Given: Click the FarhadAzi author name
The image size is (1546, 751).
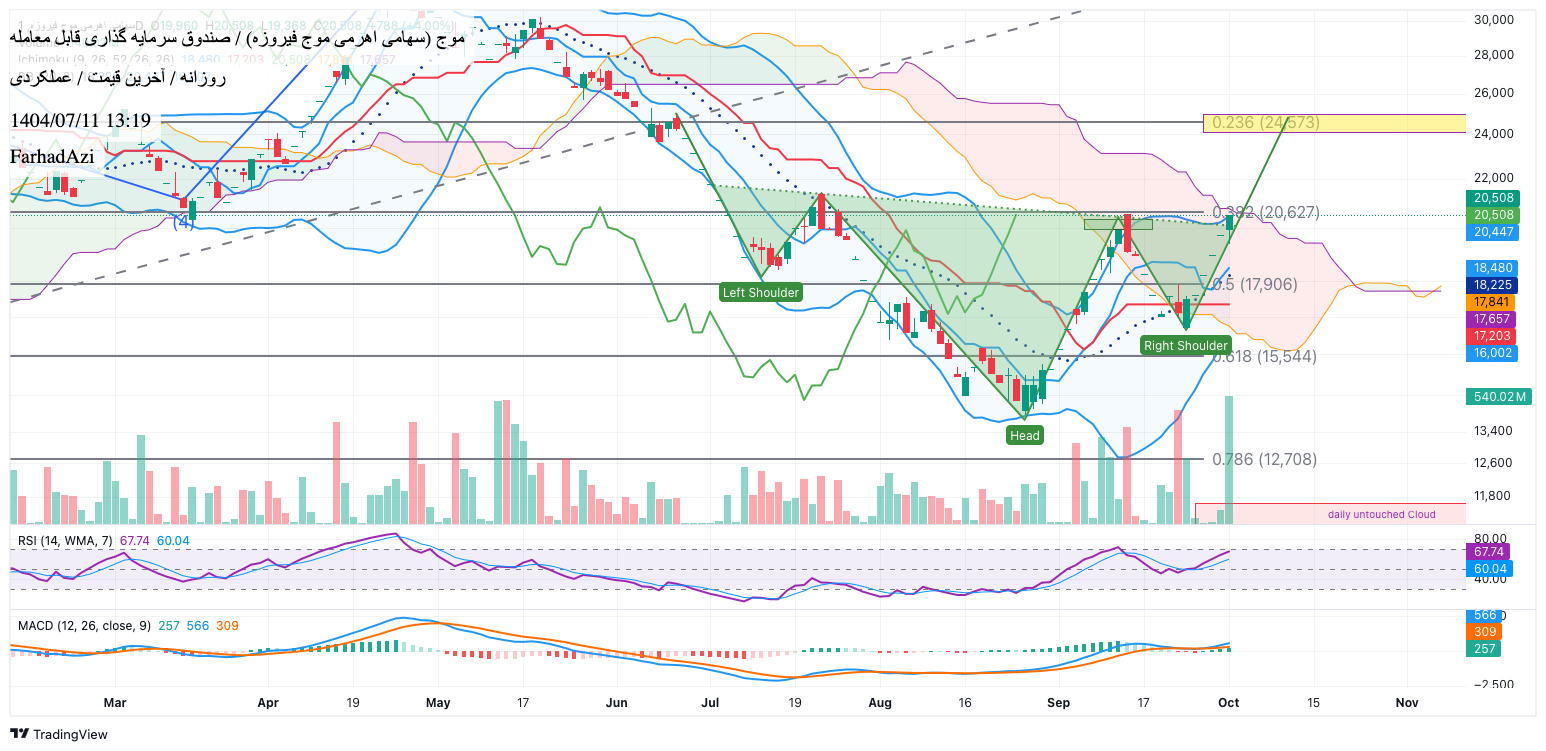Looking at the screenshot, I should [x=52, y=156].
